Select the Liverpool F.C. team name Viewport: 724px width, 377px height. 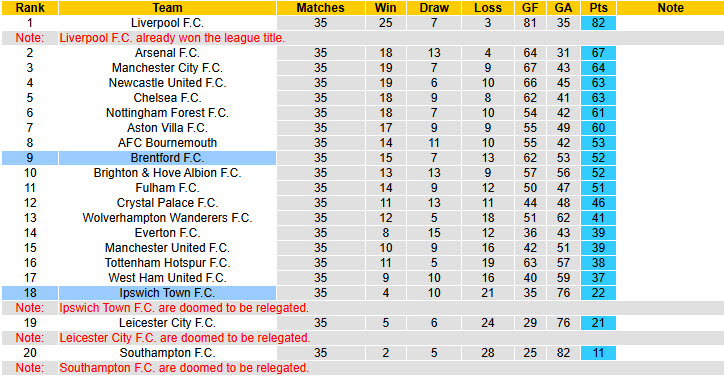point(167,23)
